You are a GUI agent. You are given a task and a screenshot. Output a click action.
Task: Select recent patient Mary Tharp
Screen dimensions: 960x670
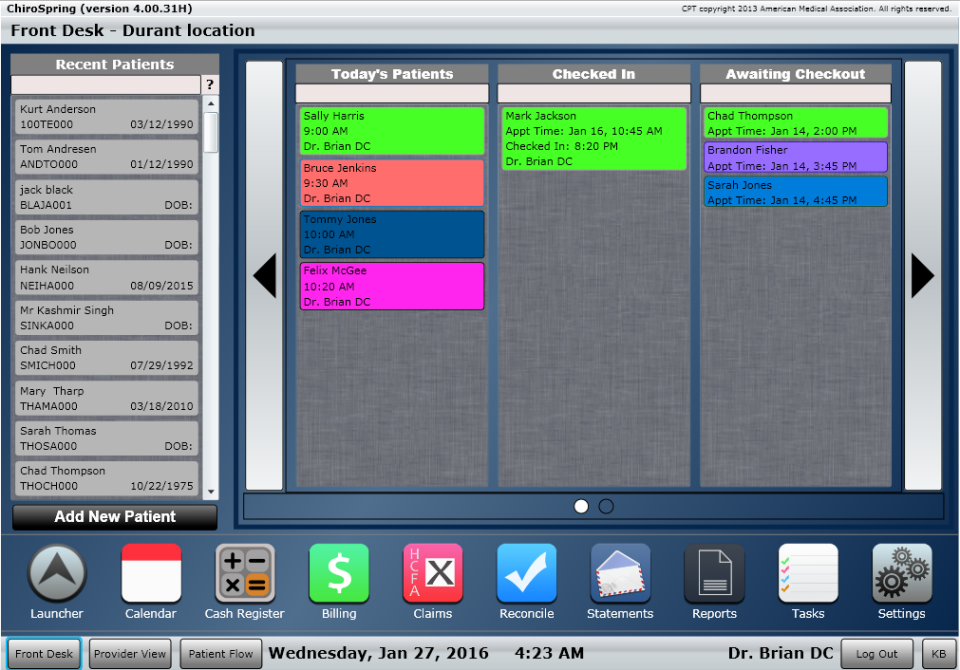pyautogui.click(x=107, y=398)
